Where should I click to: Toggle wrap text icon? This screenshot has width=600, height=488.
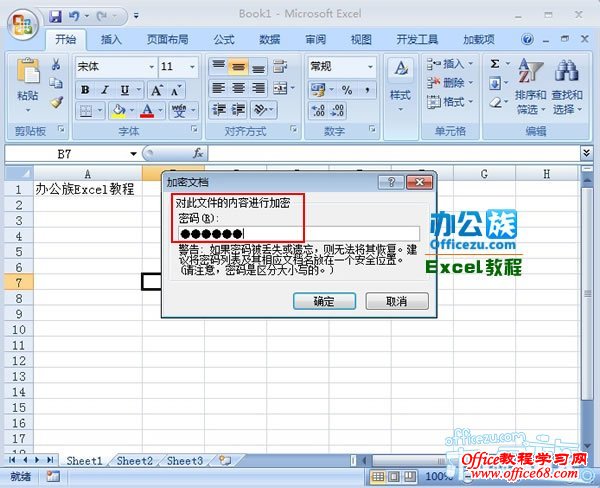click(280, 67)
